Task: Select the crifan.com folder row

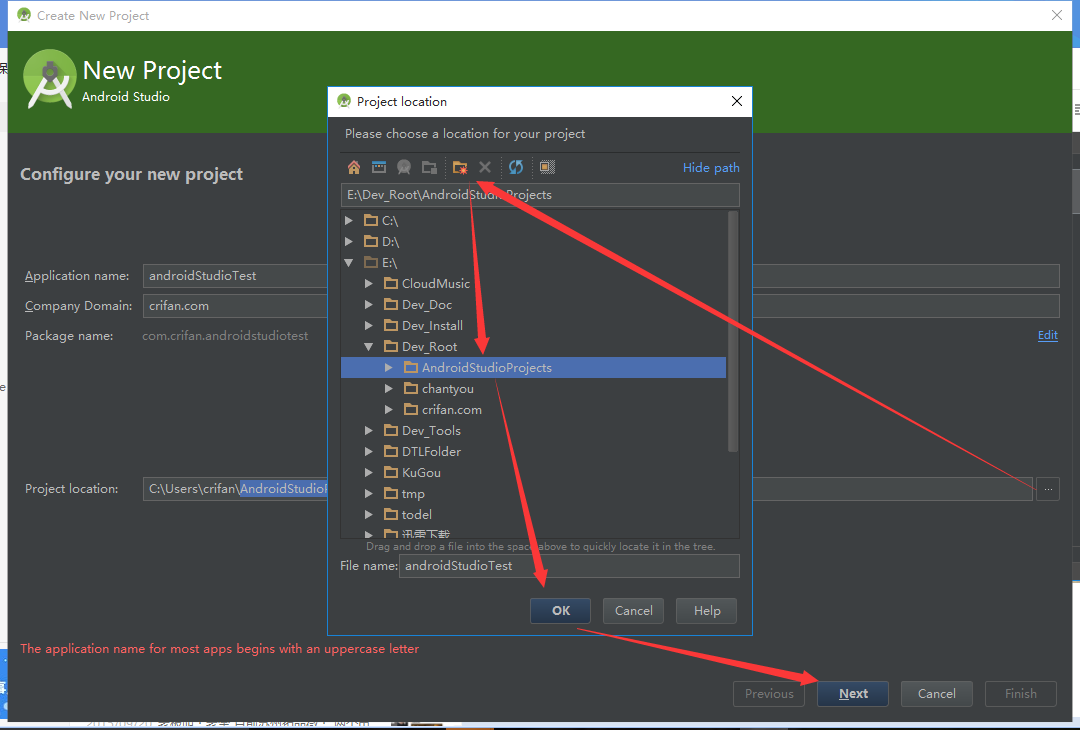Action: pyautogui.click(x=534, y=410)
